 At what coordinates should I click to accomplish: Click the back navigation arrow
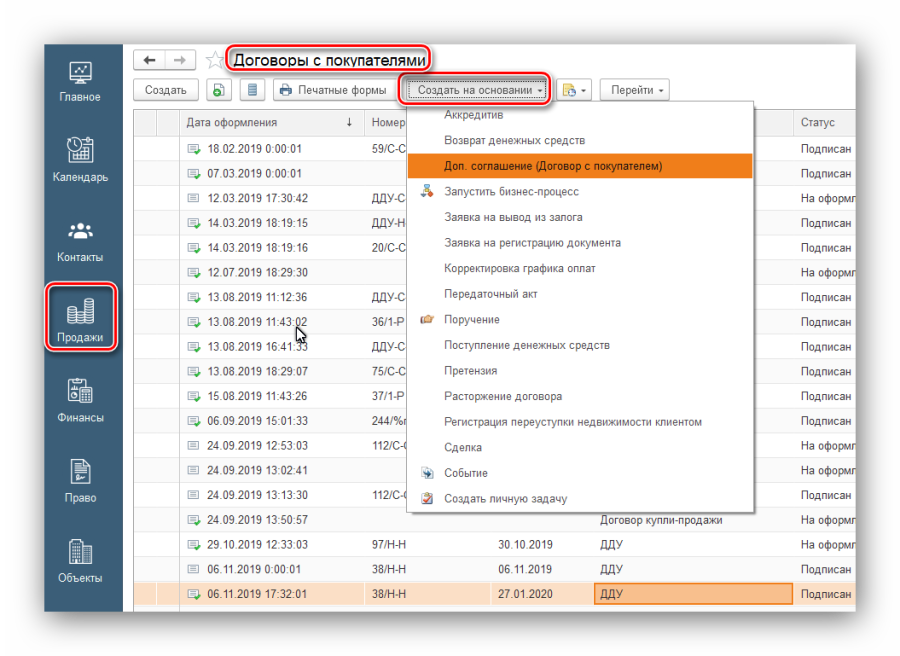(x=149, y=61)
